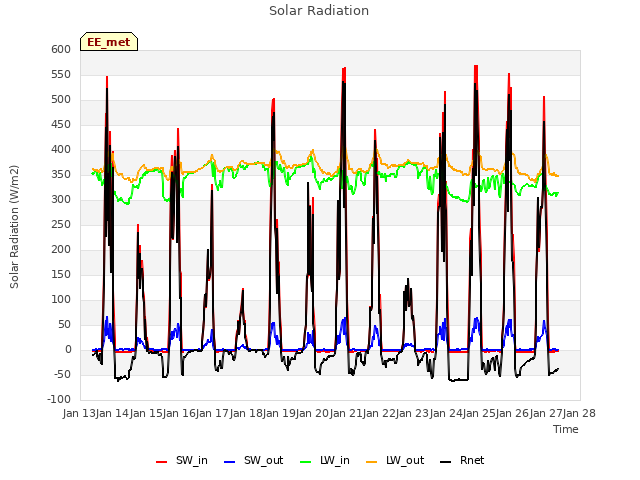Viewport: 640px width, 480px height.
Task: Select the SW_in legend entry
Action: pyautogui.click(x=182, y=461)
